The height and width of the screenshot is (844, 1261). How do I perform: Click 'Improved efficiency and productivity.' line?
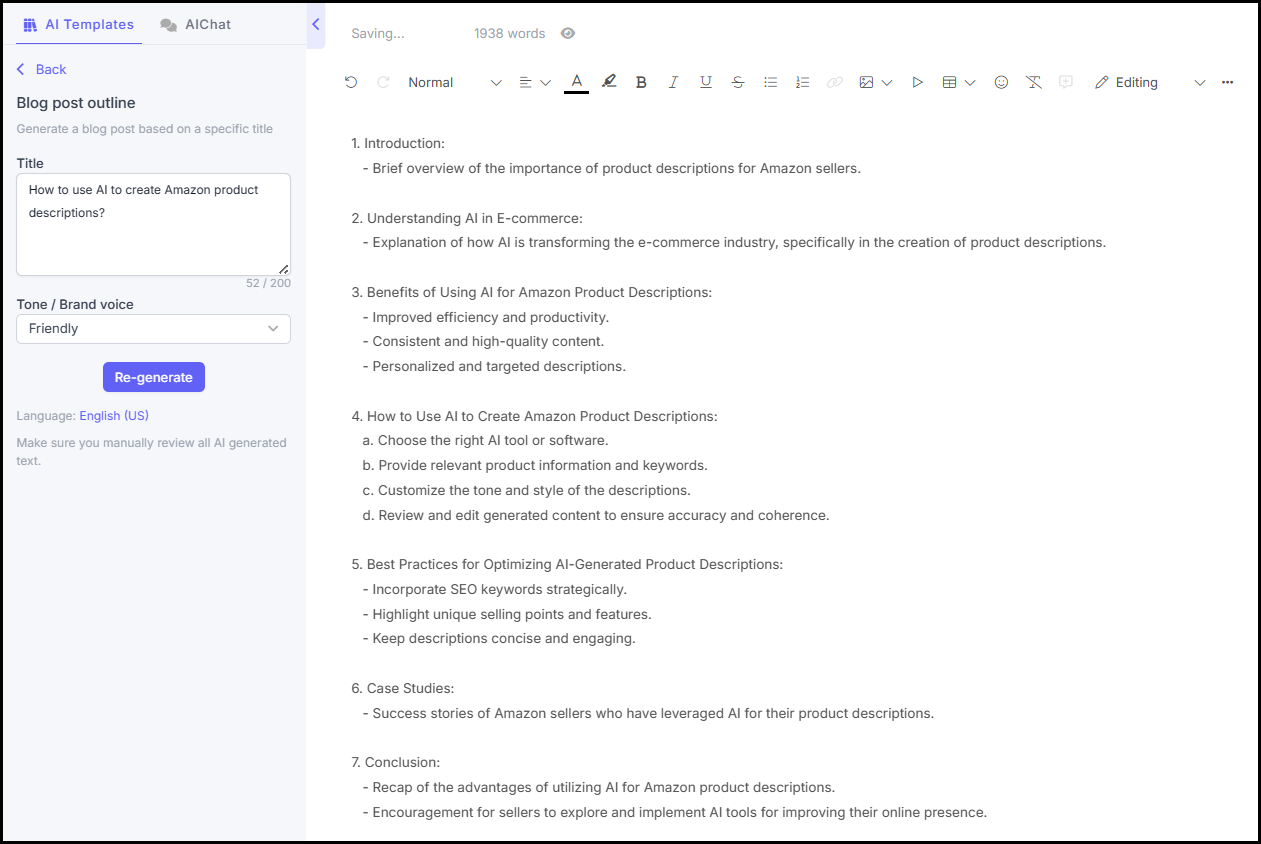pyautogui.click(x=486, y=317)
